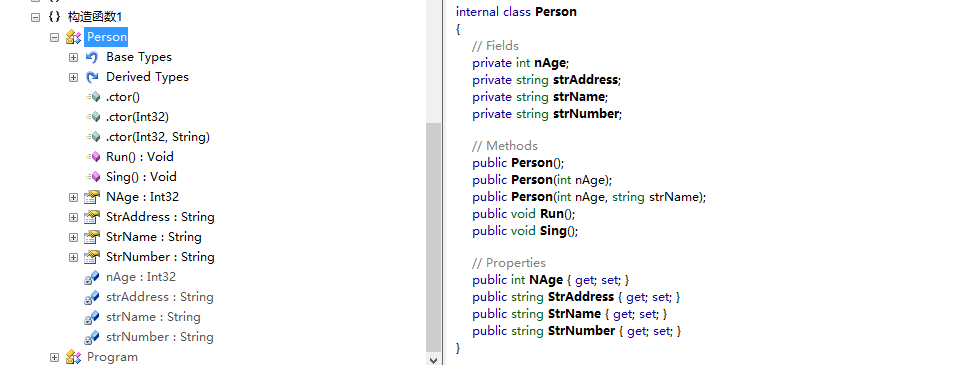Screen dimensions: 979x365
Task: Click the 构造函数1 namespace braces icon
Action: pos(54,17)
